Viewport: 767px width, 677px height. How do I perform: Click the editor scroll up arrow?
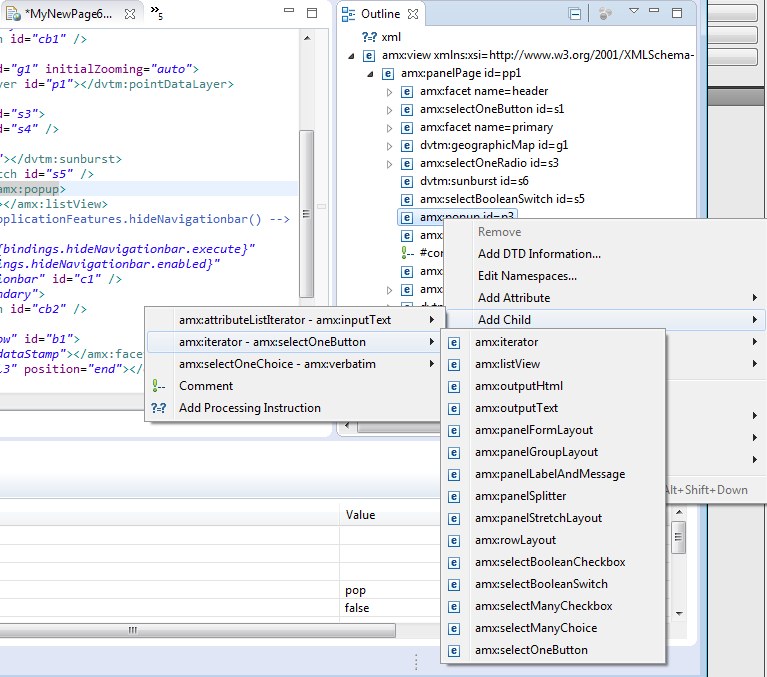point(307,38)
